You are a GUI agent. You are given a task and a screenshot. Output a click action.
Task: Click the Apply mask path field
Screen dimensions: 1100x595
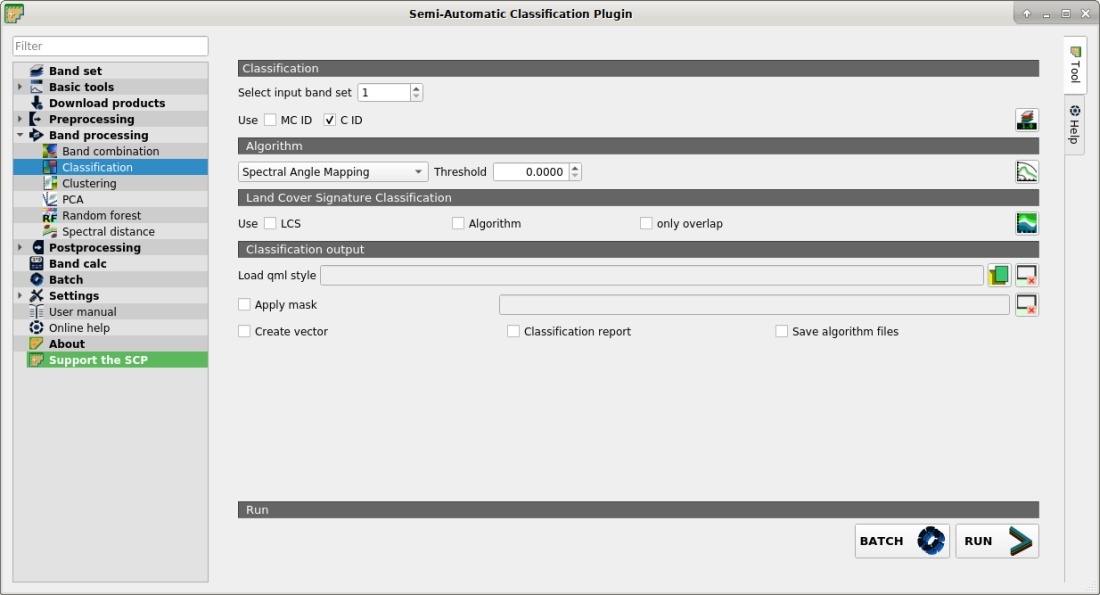coord(754,305)
